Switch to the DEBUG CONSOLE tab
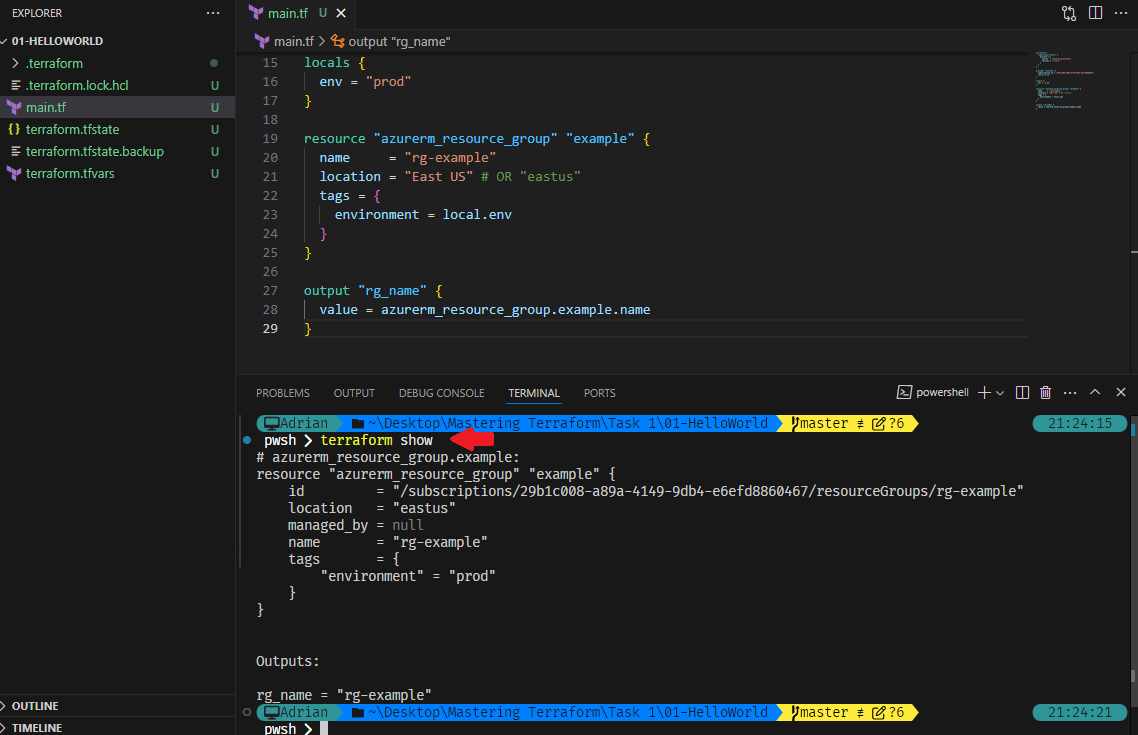This screenshot has height=735, width=1138. click(441, 393)
